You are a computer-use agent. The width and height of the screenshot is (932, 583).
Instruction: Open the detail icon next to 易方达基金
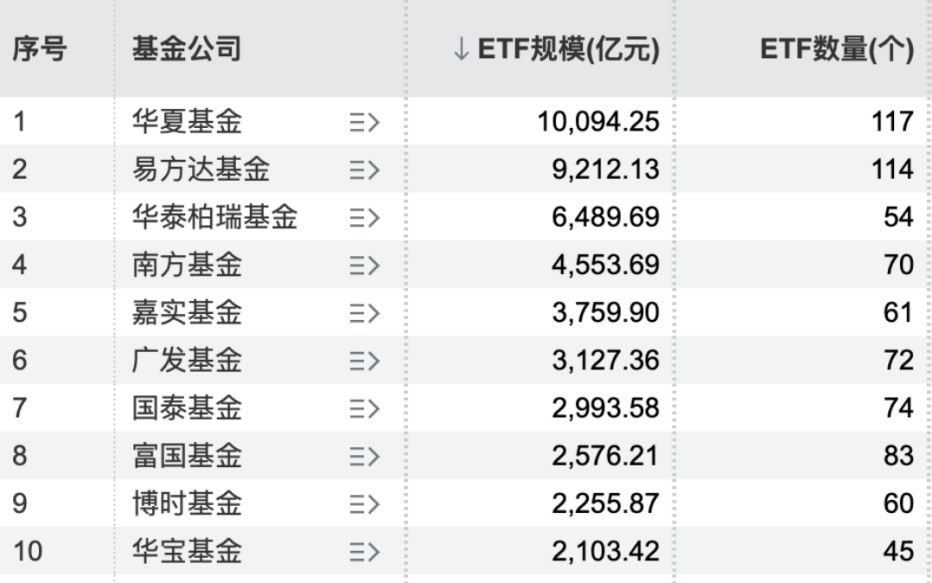[x=364, y=170]
